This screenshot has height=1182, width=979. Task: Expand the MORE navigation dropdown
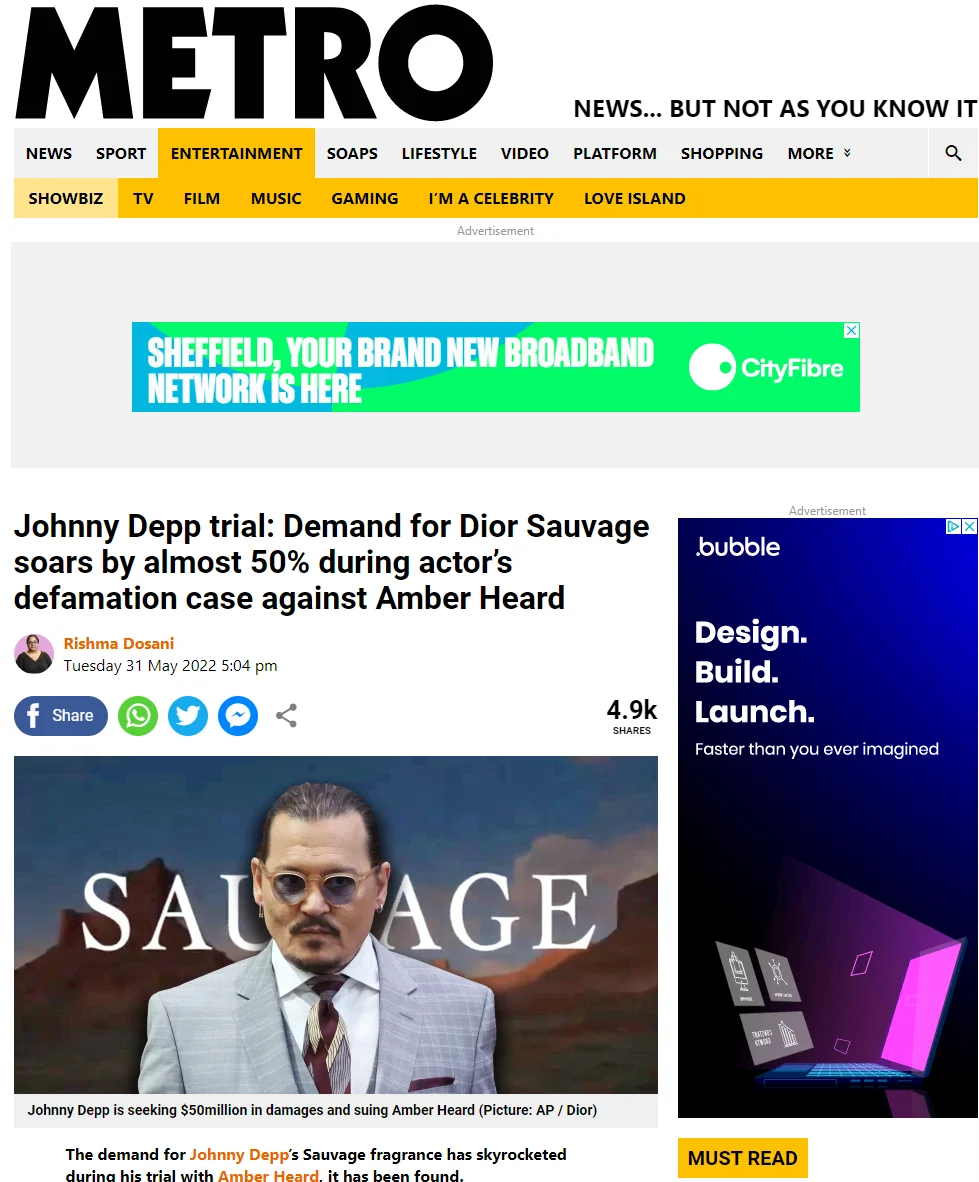point(819,153)
